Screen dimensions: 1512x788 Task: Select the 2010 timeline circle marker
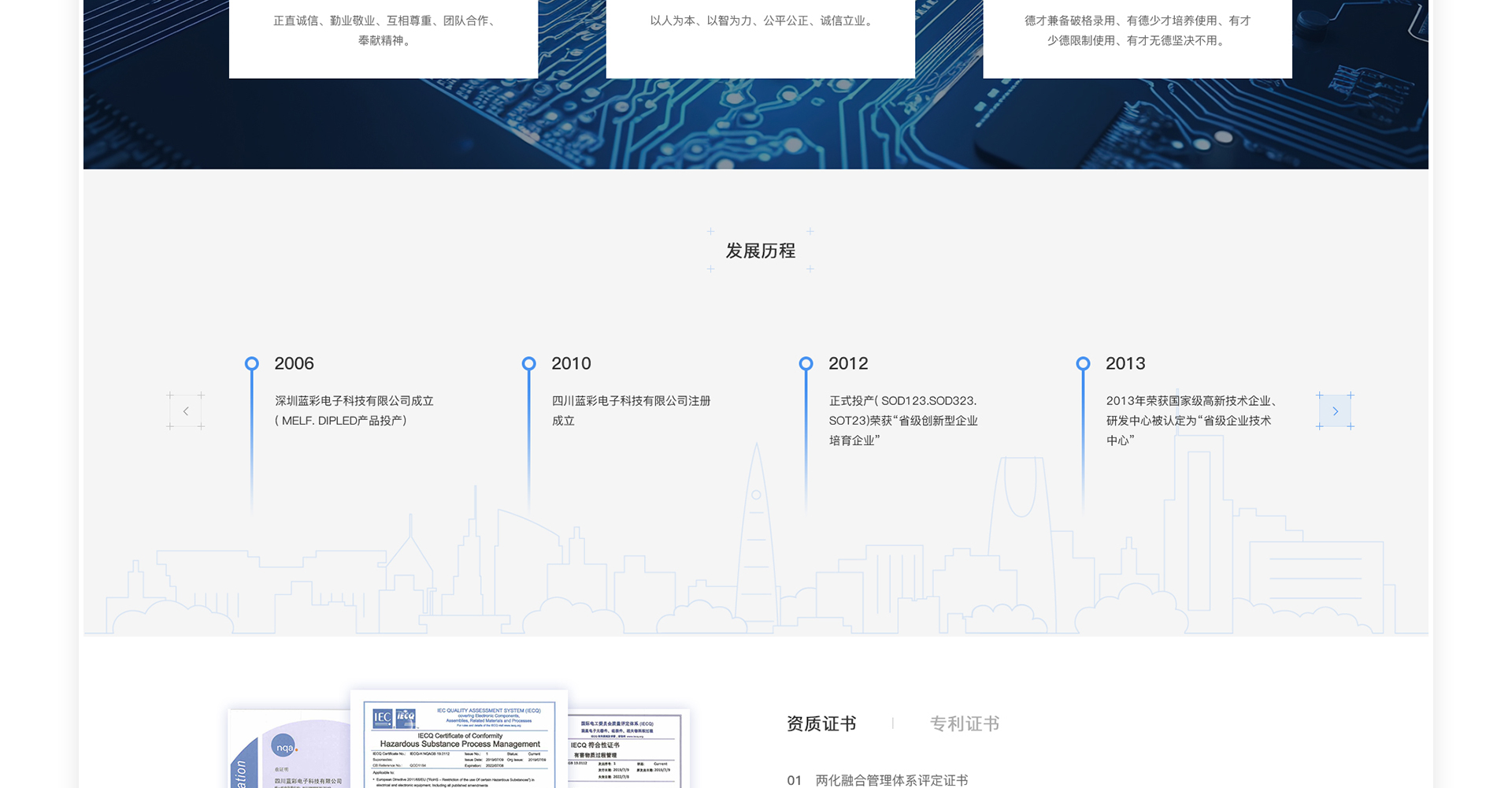(x=529, y=363)
